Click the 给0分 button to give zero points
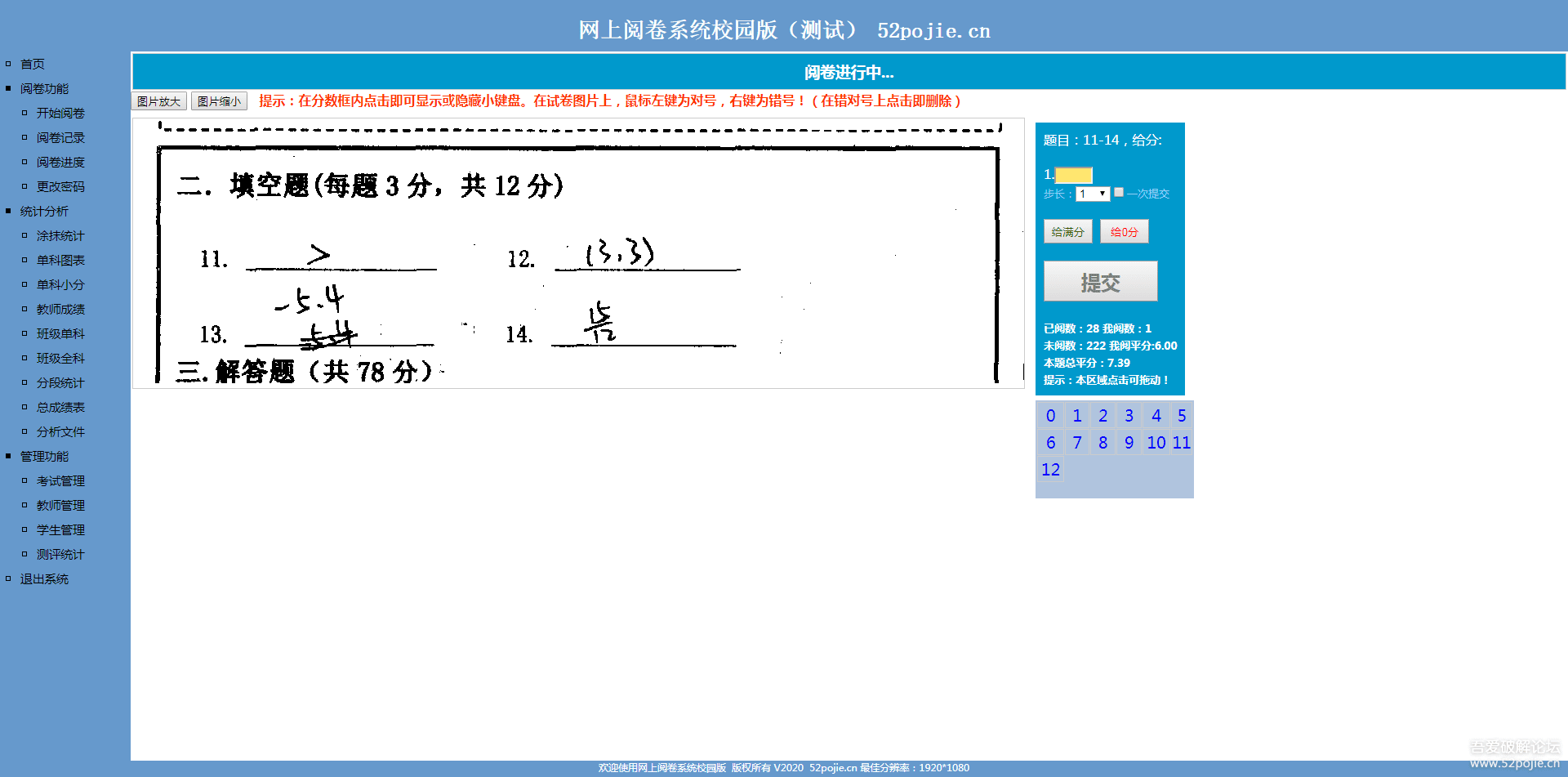 [1124, 231]
